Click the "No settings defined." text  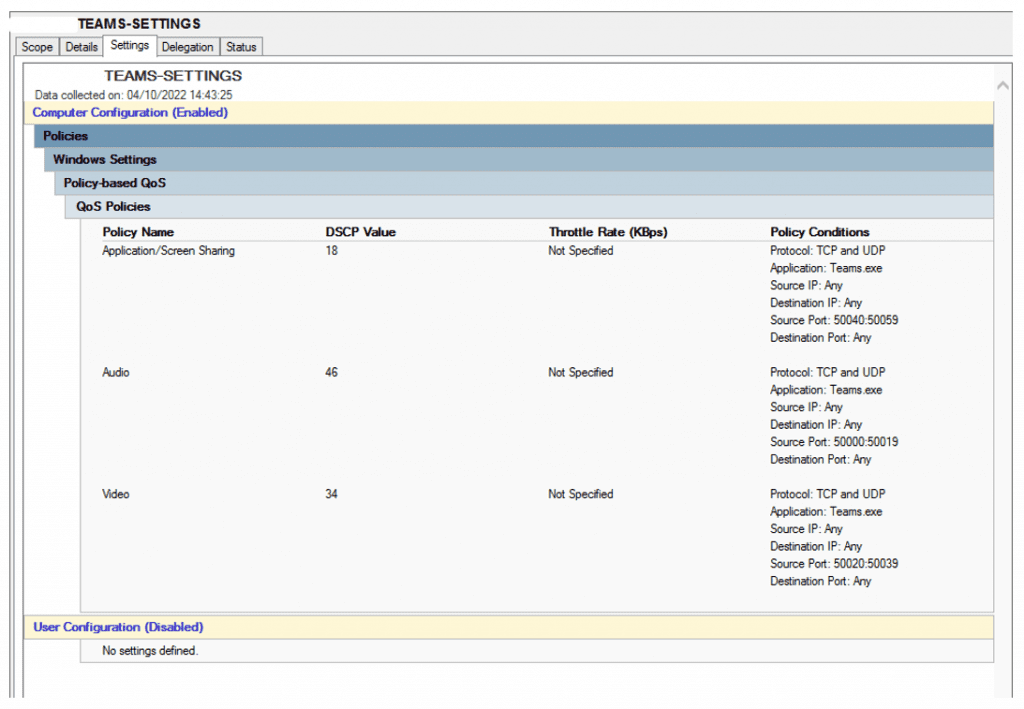150,651
